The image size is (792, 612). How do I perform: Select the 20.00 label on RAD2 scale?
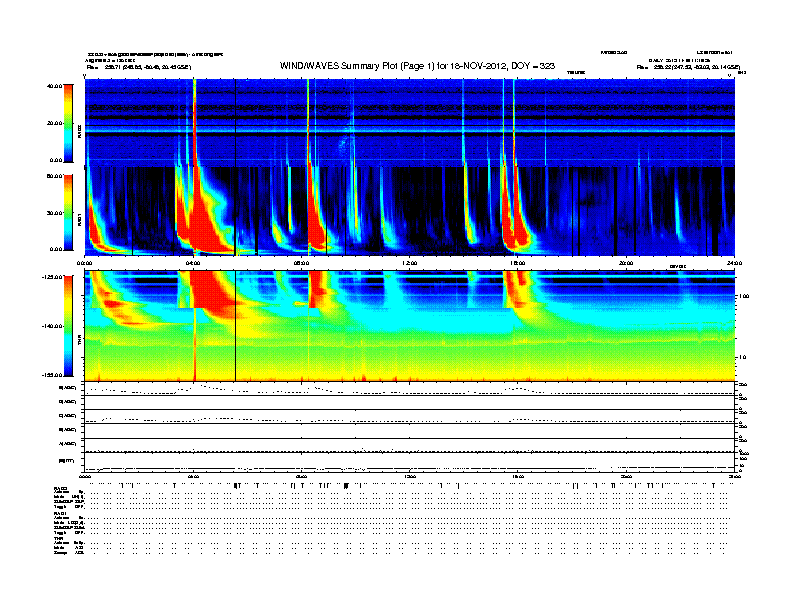click(54, 123)
